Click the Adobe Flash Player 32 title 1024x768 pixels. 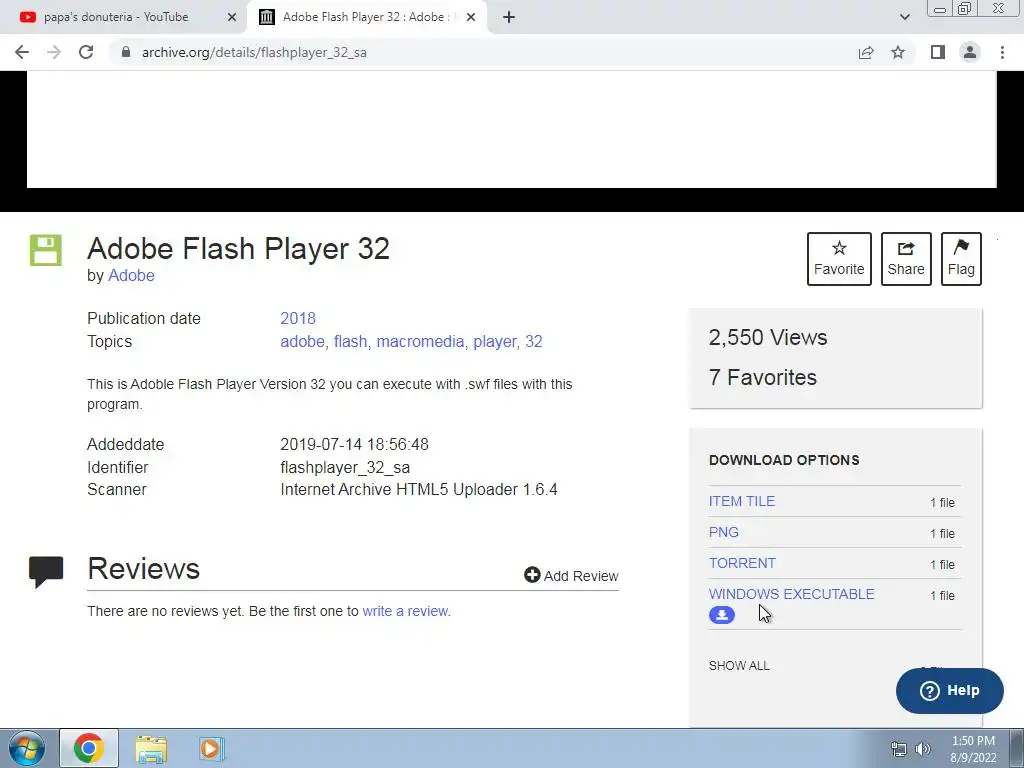coord(238,248)
